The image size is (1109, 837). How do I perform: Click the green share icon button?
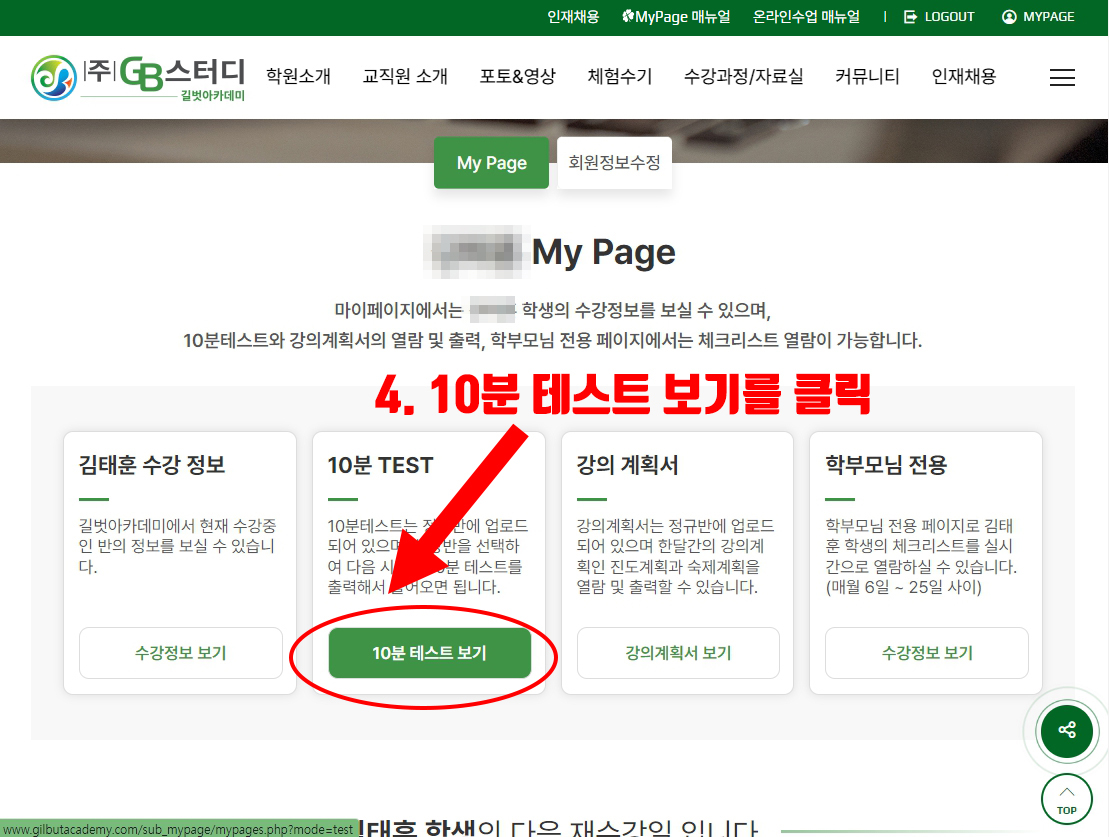(1066, 729)
